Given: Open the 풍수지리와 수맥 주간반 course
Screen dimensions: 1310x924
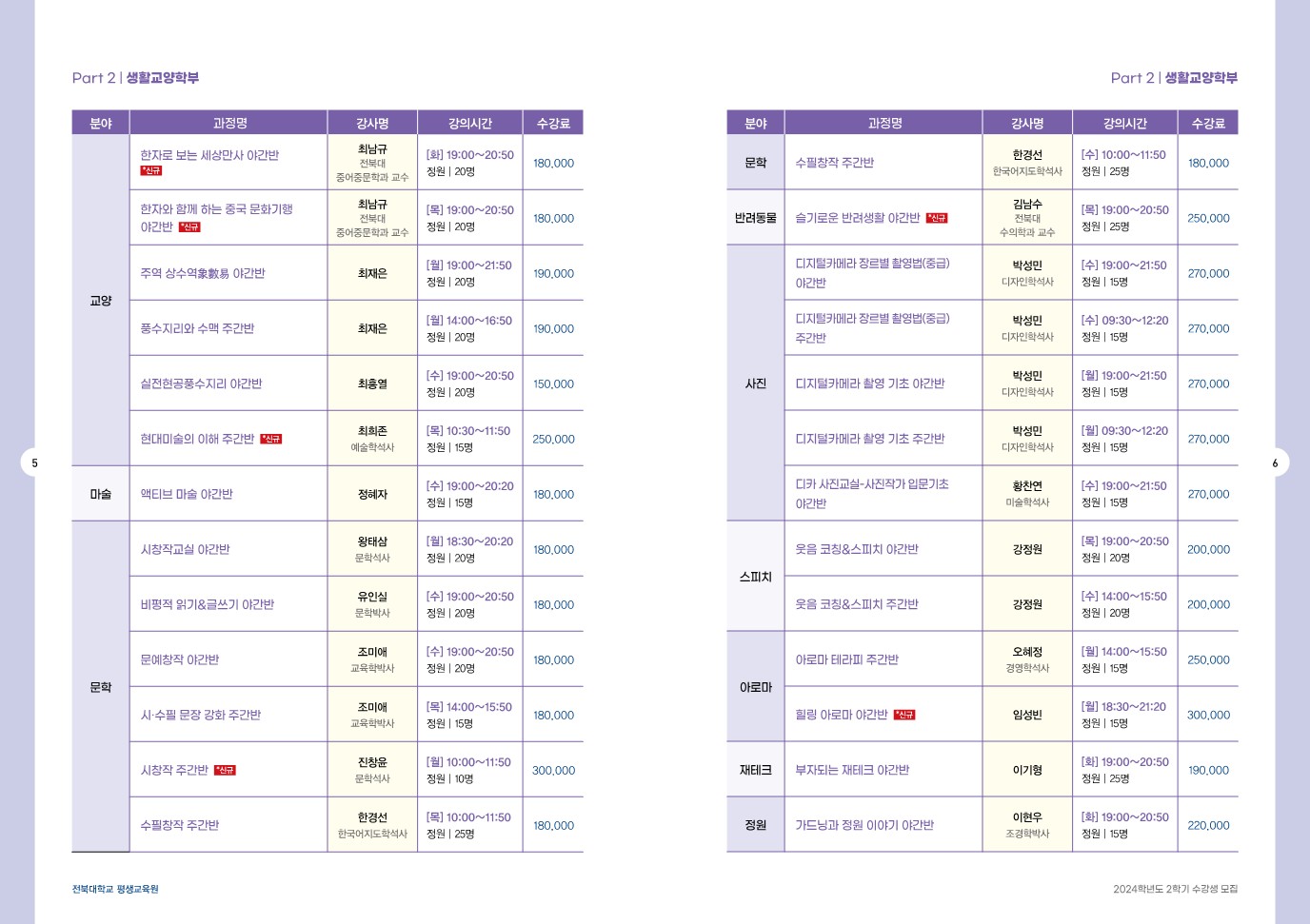Looking at the screenshot, I should coord(197,329).
